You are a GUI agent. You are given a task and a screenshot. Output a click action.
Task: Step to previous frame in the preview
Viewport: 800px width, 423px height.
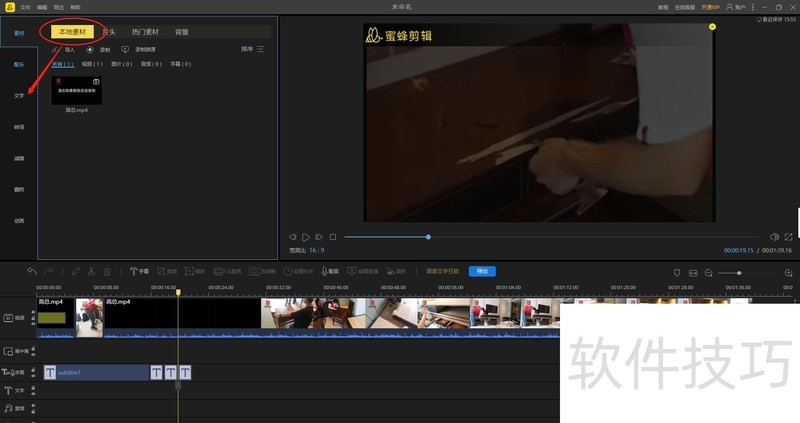pos(292,237)
